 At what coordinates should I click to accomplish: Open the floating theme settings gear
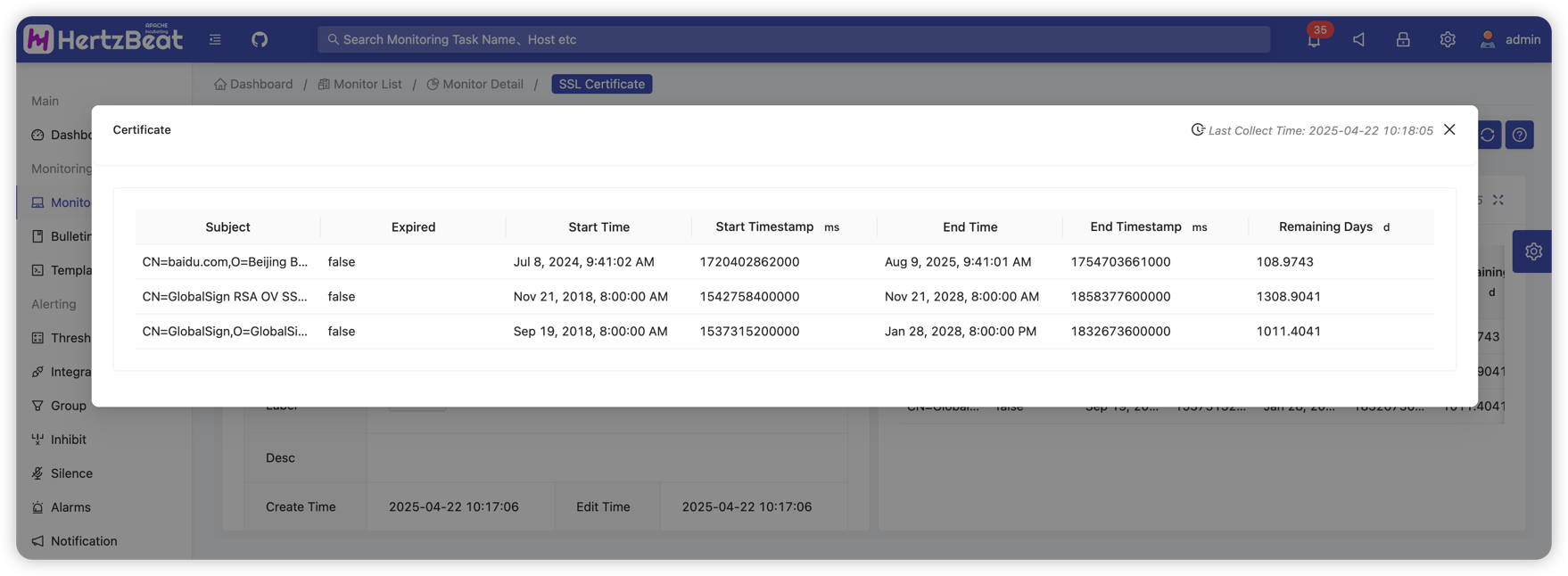pos(1533,251)
